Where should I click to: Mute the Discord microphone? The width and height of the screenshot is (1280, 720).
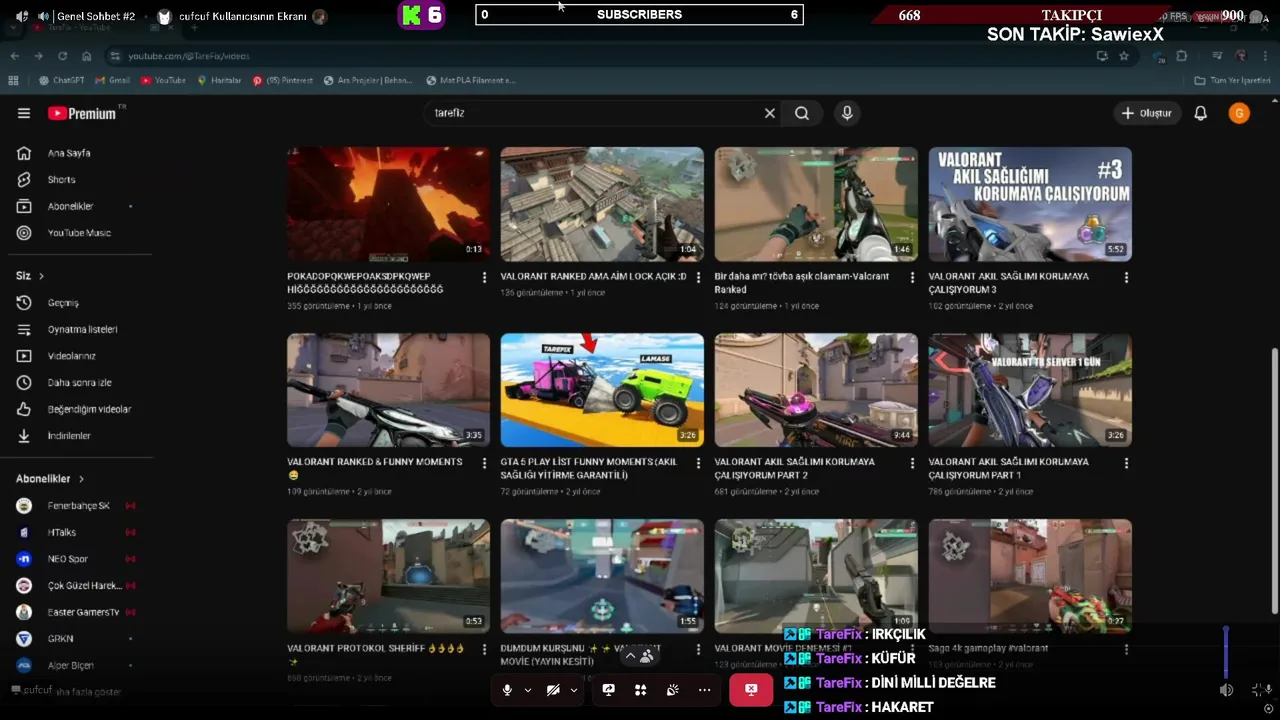click(507, 690)
